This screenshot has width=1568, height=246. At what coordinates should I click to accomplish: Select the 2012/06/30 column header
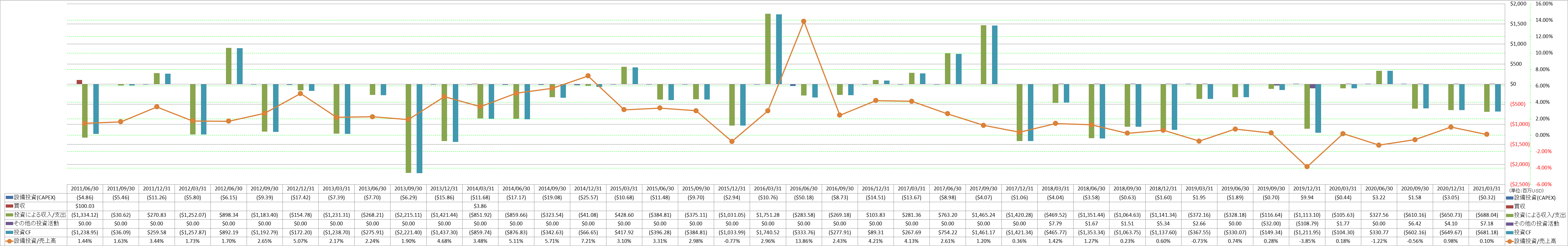tap(229, 189)
